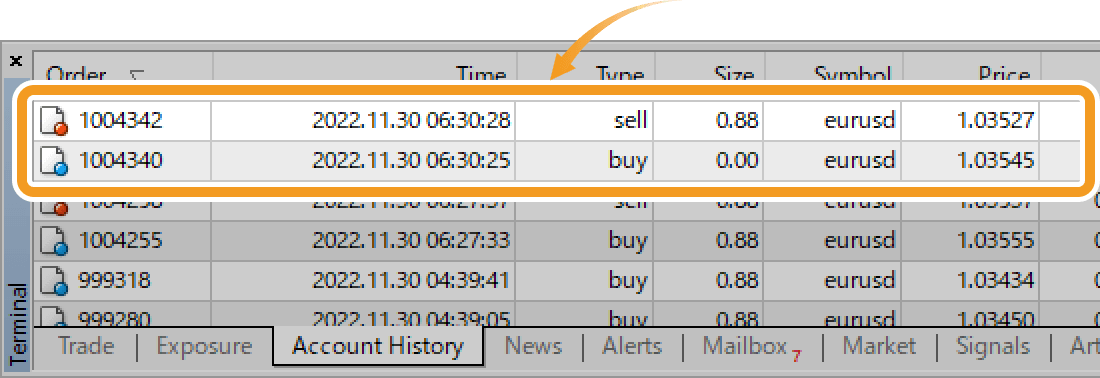Viewport: 1100px width, 378px height.
Task: Select order number 1004340
Action: [120, 161]
